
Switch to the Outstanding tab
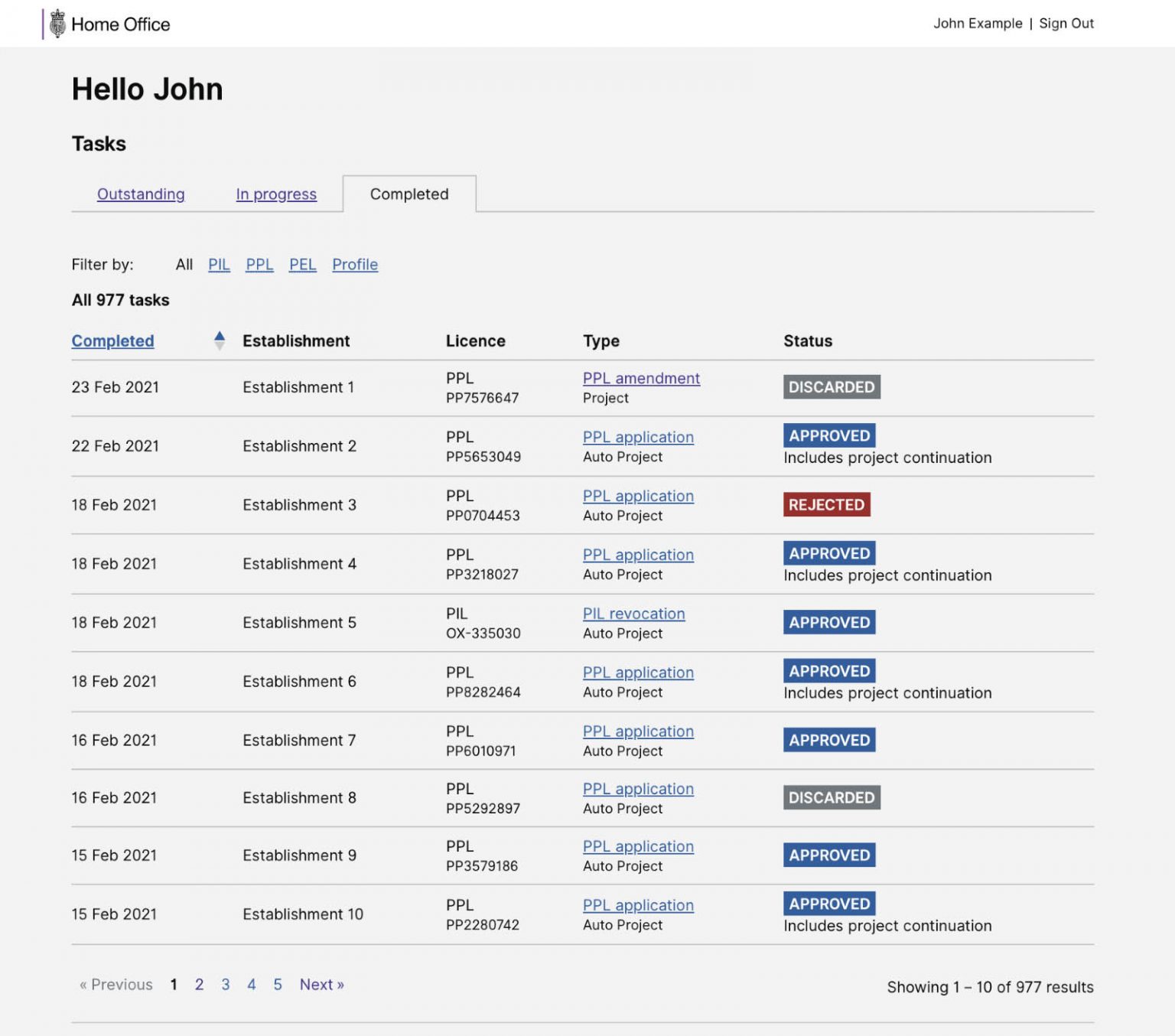click(x=141, y=194)
